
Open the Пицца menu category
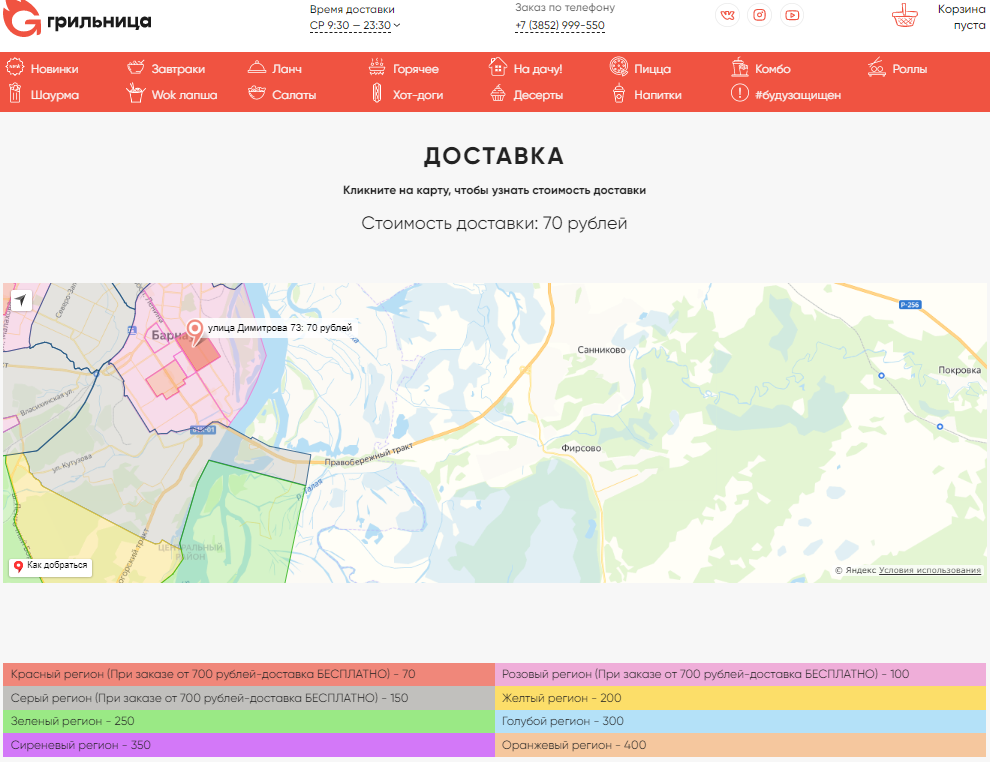point(652,69)
